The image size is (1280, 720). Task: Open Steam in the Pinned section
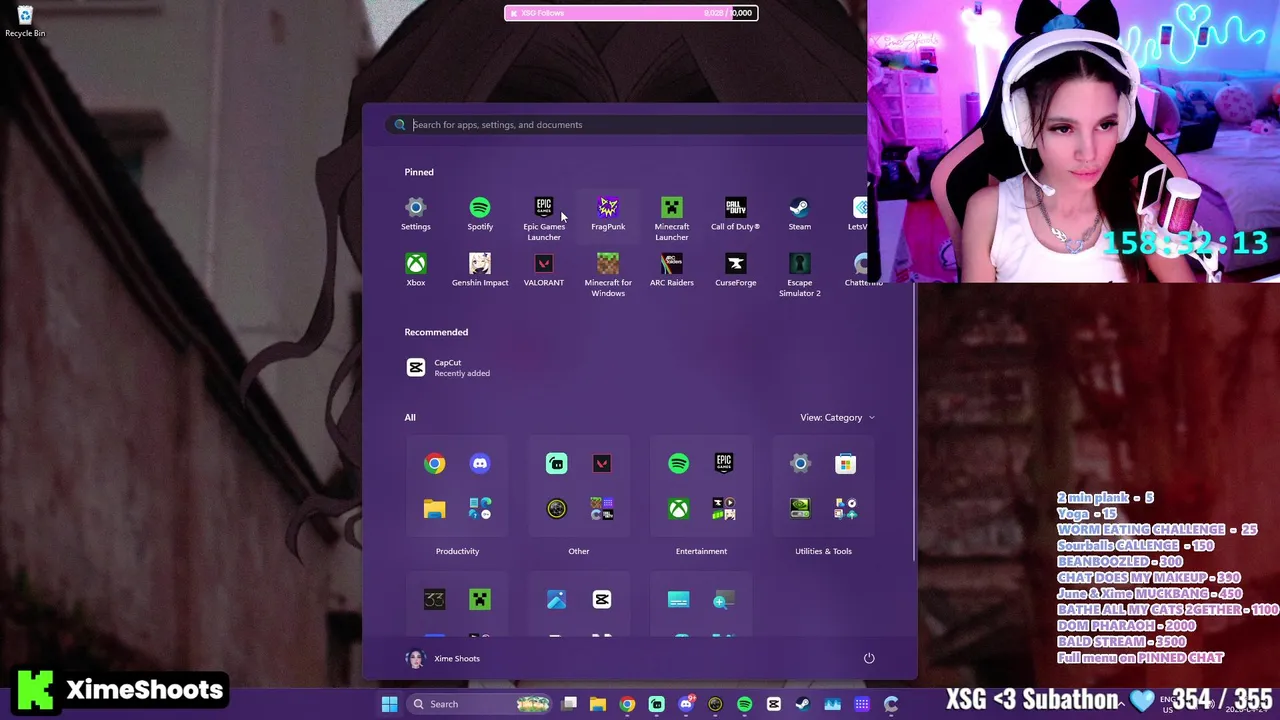tap(800, 214)
